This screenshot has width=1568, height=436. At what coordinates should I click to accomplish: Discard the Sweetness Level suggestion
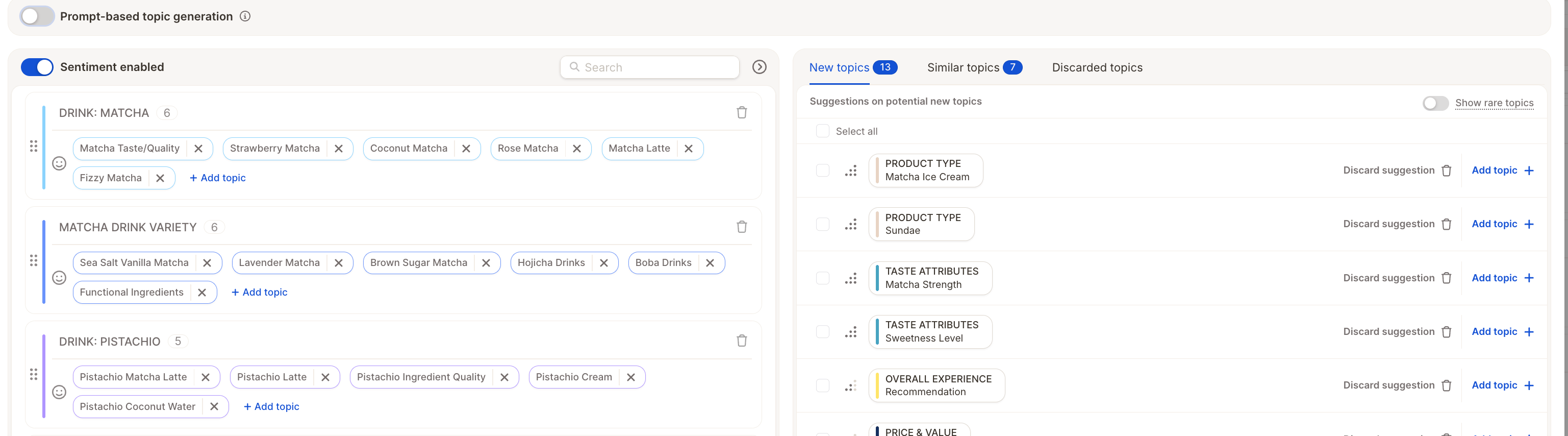[x=1397, y=332]
